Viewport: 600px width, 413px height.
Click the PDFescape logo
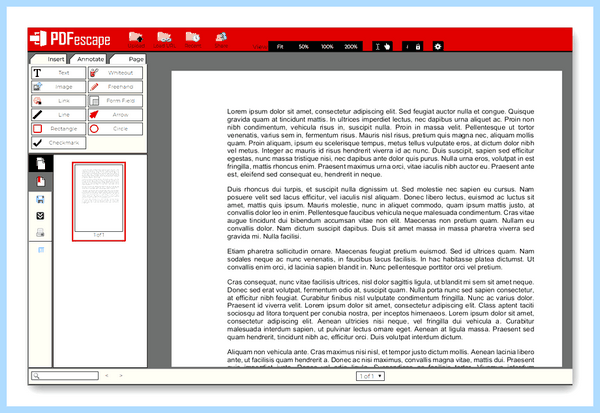pyautogui.click(x=70, y=39)
